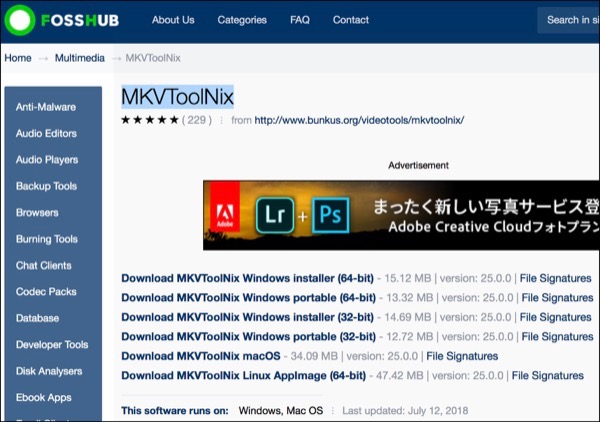Open Disk Analysers category

point(49,371)
